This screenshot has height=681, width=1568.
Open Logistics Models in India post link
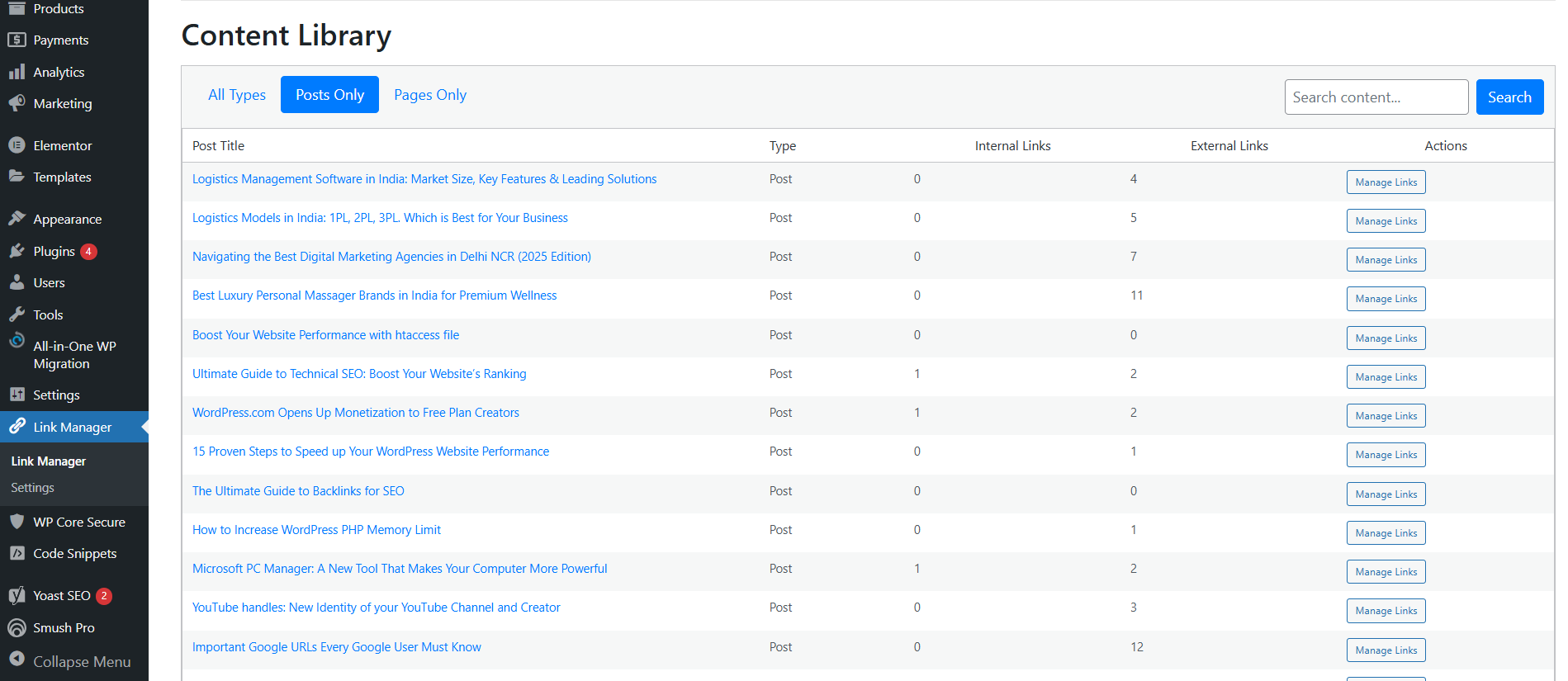coord(380,218)
